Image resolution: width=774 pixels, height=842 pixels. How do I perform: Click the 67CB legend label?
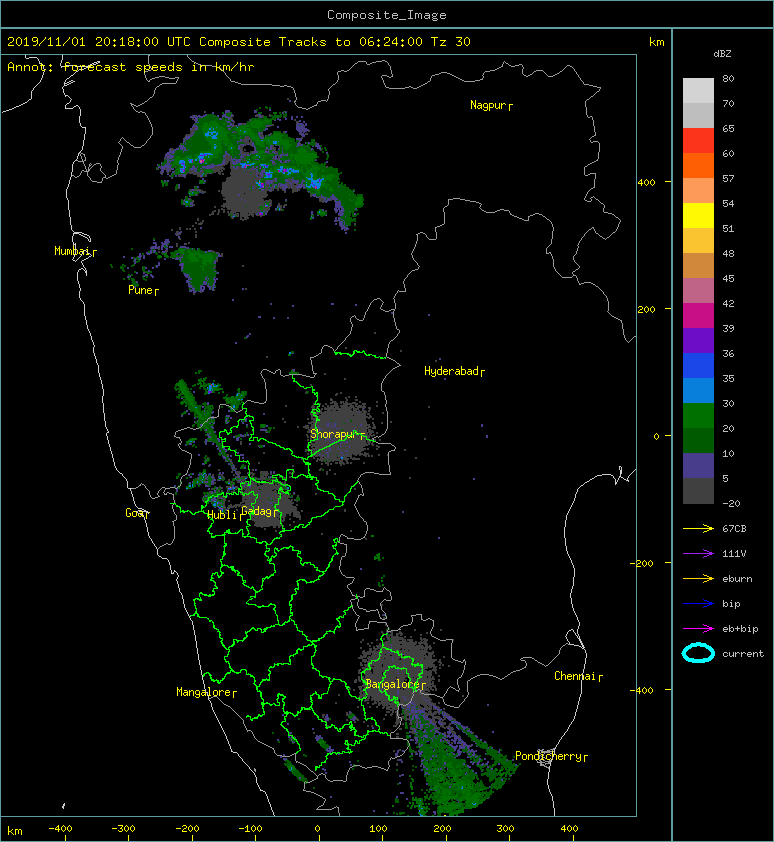point(734,529)
